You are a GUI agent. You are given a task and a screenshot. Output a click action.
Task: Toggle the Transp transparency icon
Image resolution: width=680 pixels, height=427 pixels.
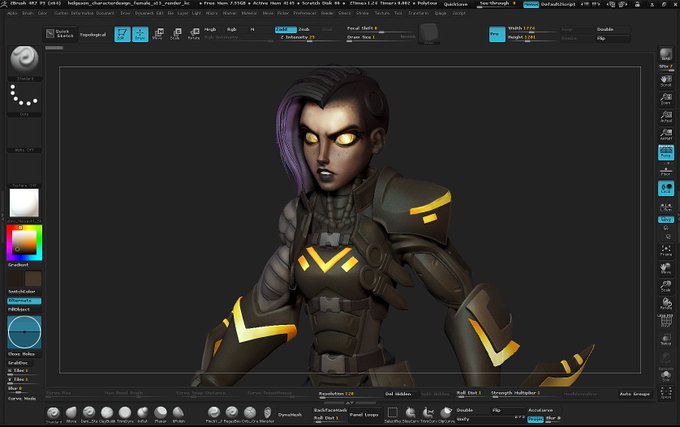tap(666, 339)
